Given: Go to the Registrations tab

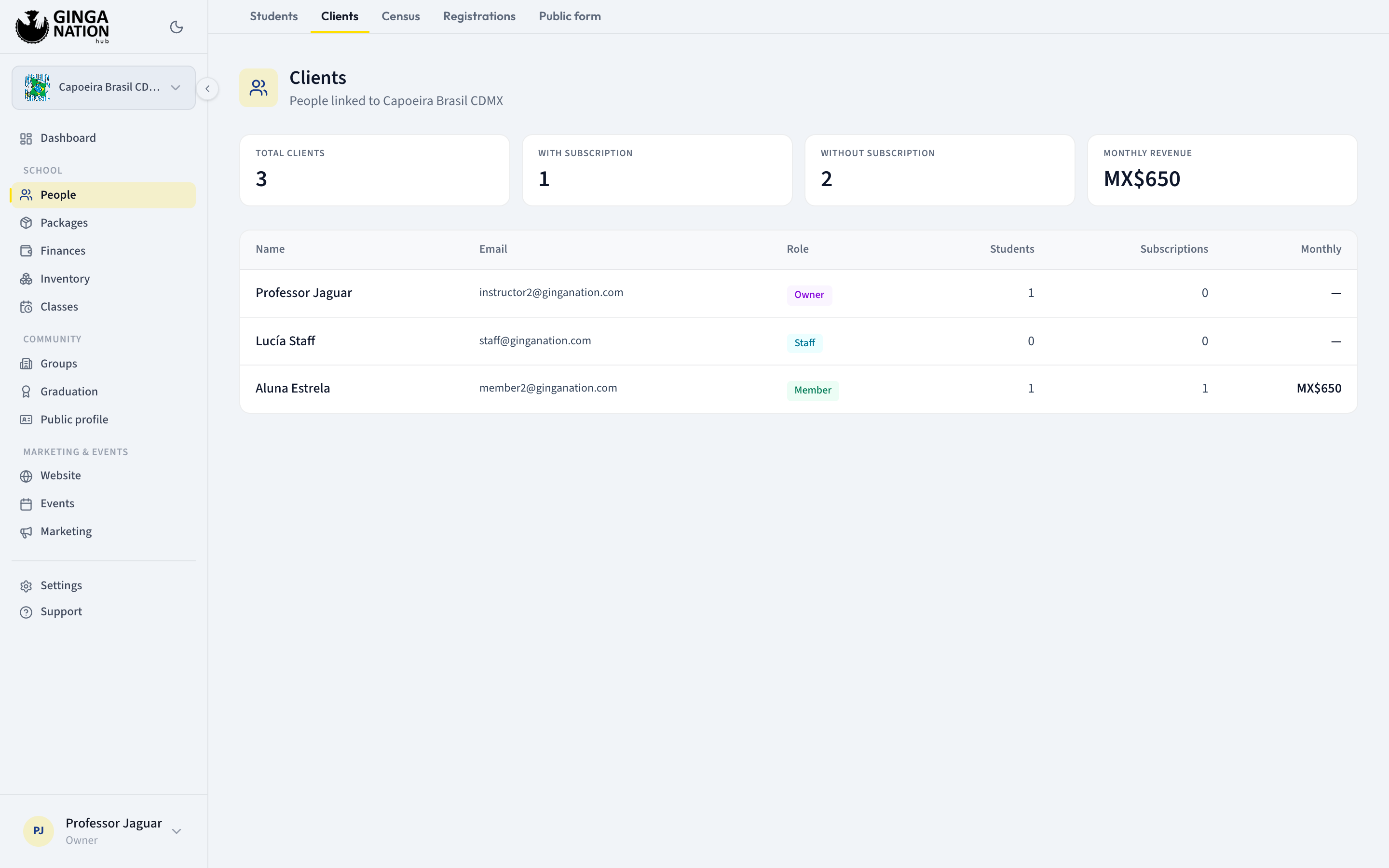Looking at the screenshot, I should pyautogui.click(x=479, y=16).
